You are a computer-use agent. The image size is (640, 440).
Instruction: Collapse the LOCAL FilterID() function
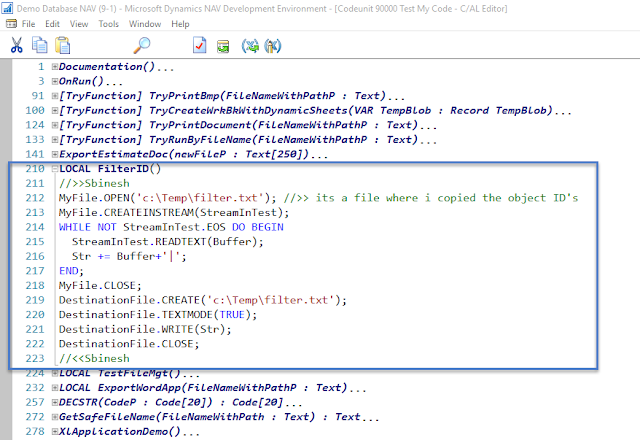pyautogui.click(x=55, y=169)
